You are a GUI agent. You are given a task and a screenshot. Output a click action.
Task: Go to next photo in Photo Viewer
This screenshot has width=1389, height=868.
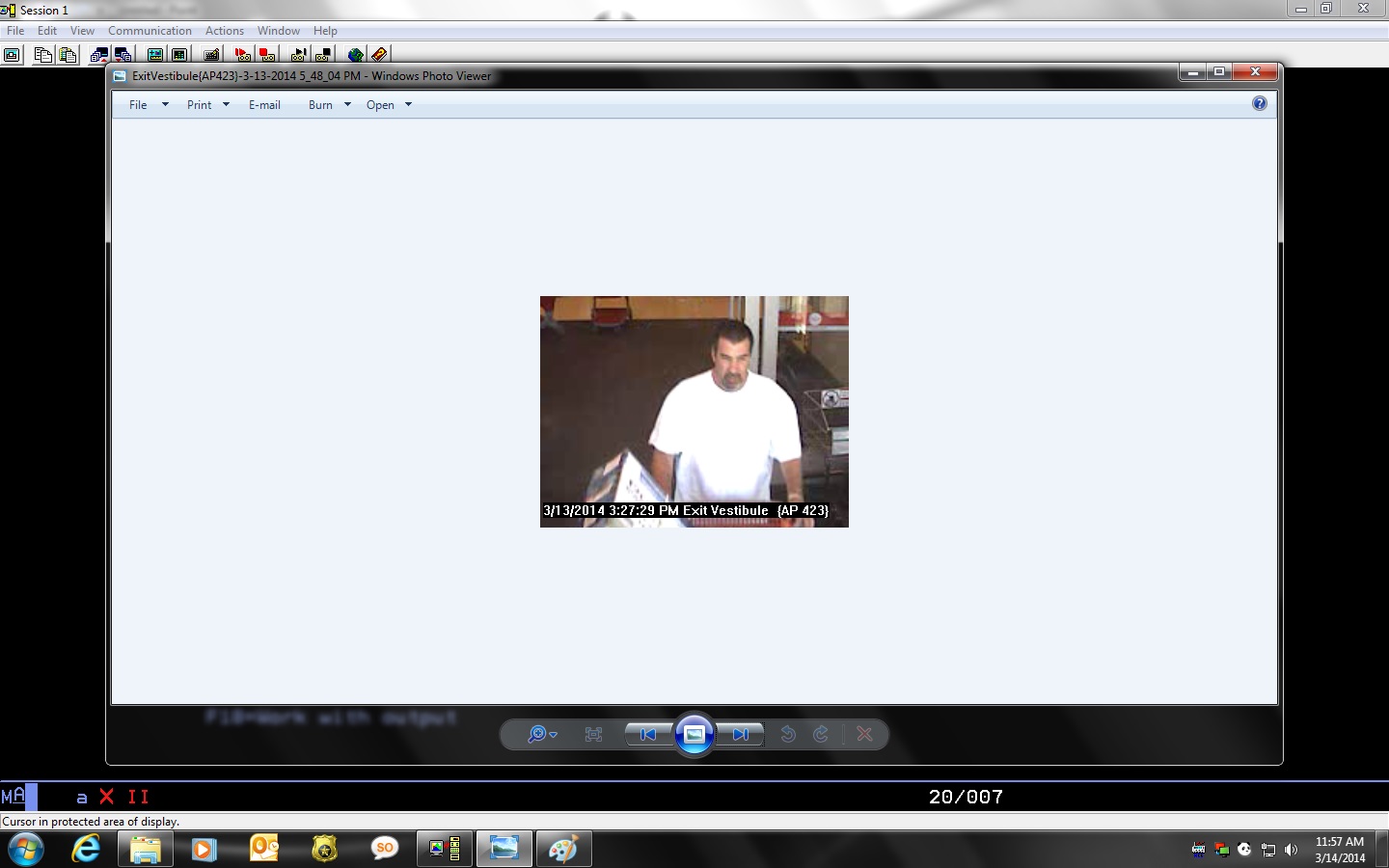(740, 734)
